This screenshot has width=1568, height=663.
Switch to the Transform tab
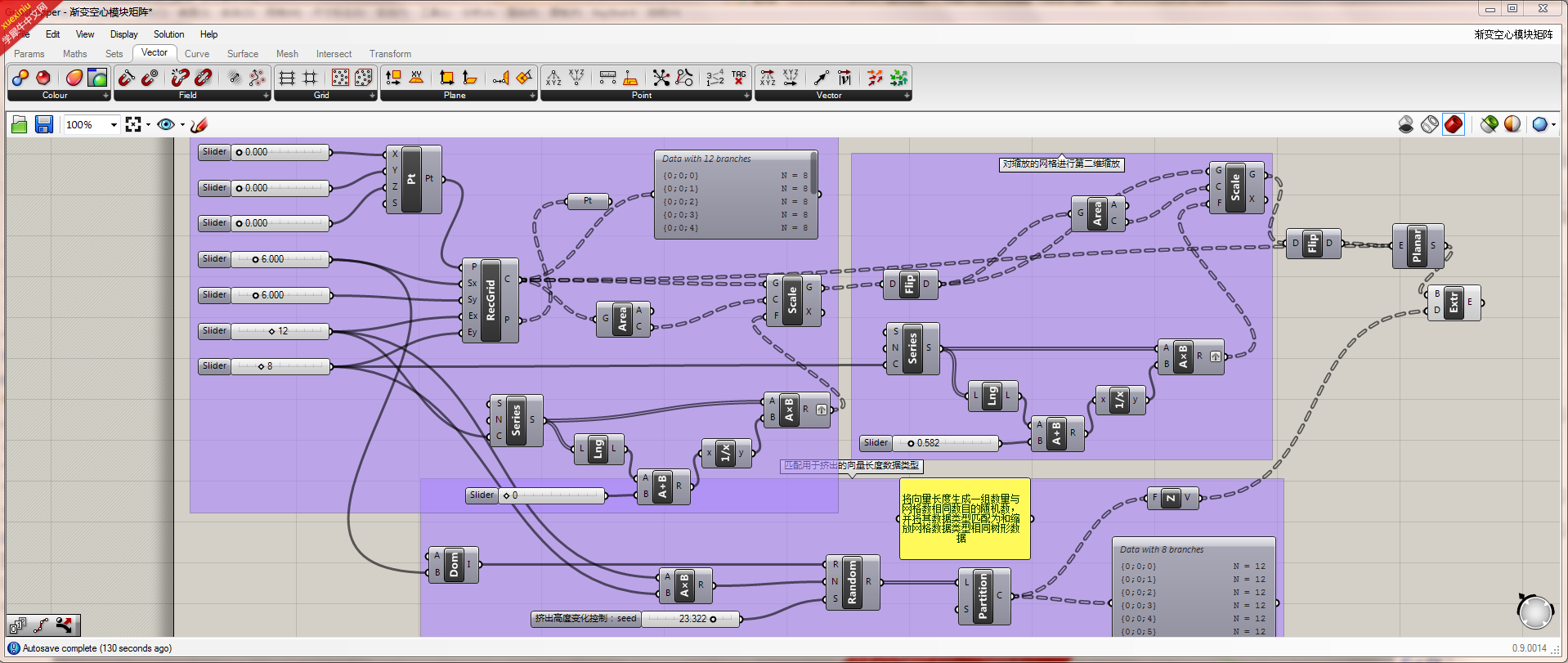390,54
